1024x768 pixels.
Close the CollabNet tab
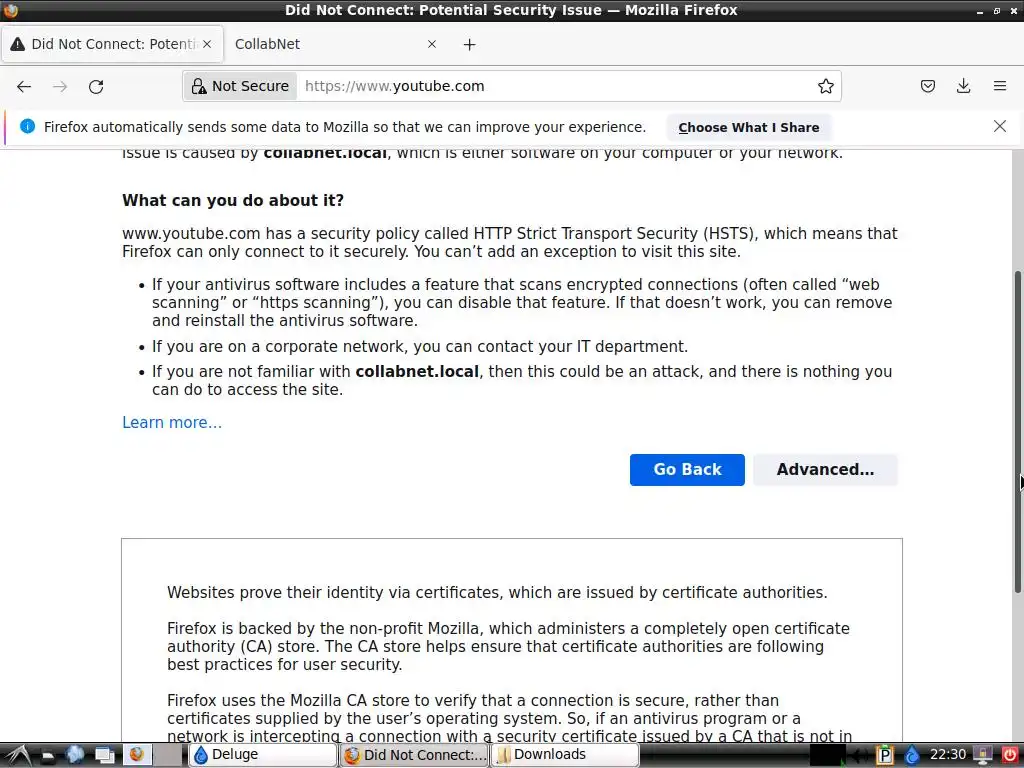click(432, 44)
